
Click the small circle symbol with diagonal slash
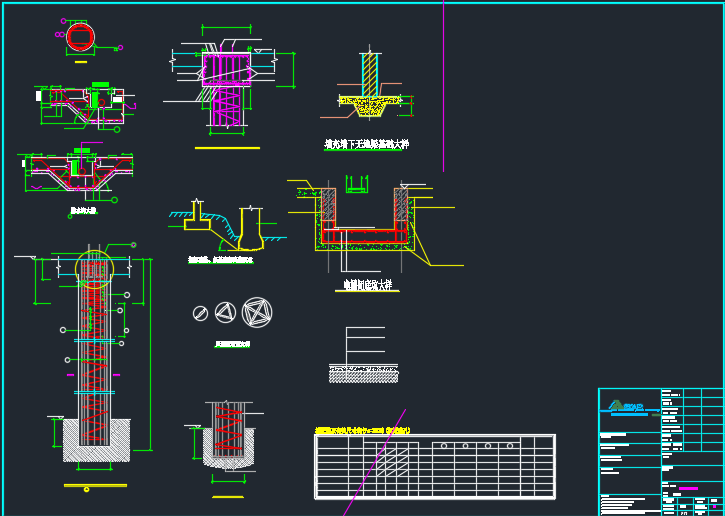point(200,313)
